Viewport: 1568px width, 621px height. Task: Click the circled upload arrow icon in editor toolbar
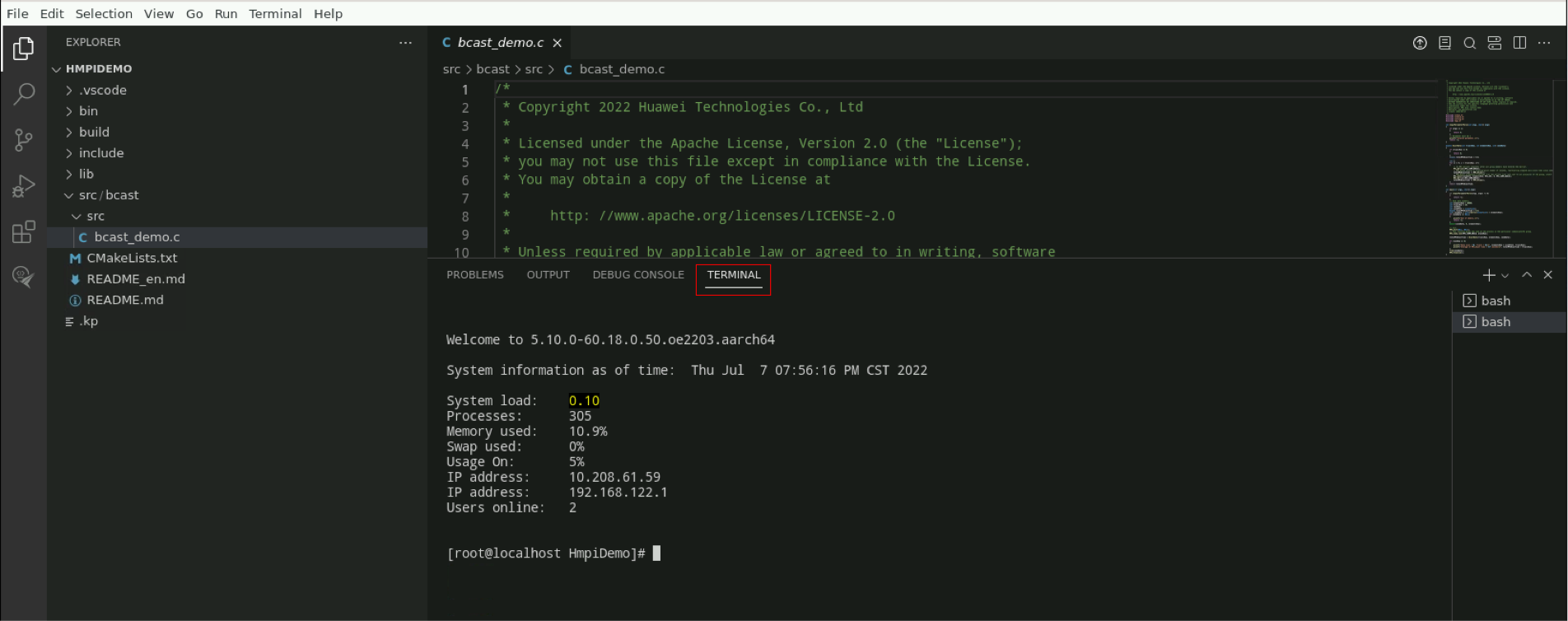point(1420,43)
